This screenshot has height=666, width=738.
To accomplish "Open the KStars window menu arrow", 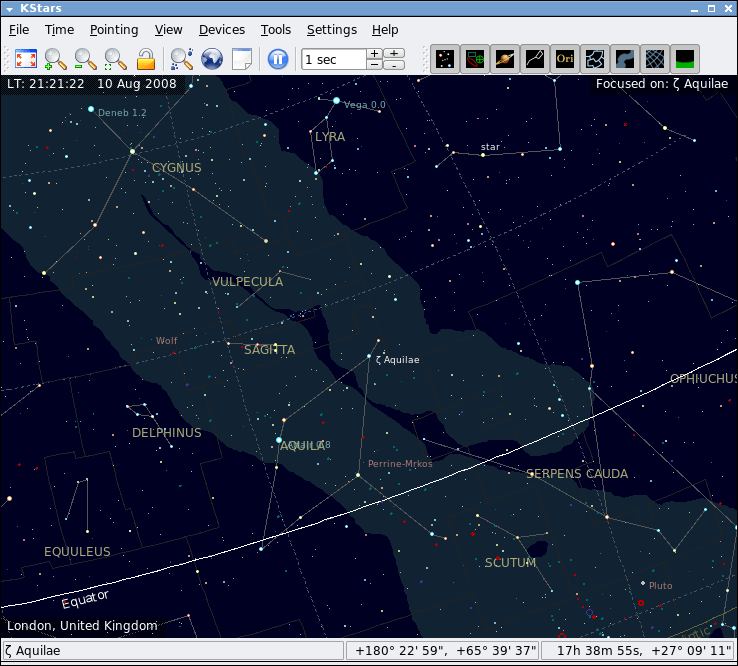I will click(x=9, y=9).
